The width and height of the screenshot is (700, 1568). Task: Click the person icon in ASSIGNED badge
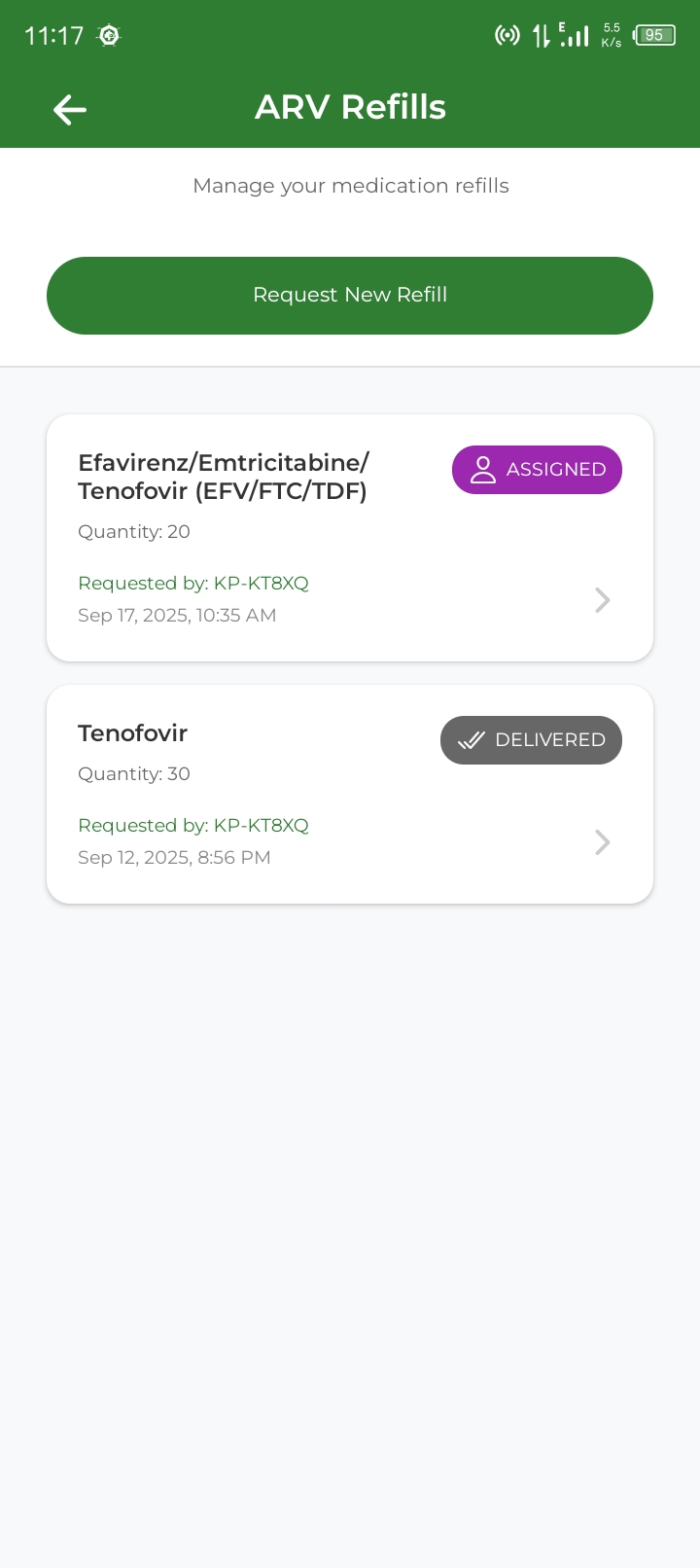[x=482, y=470]
